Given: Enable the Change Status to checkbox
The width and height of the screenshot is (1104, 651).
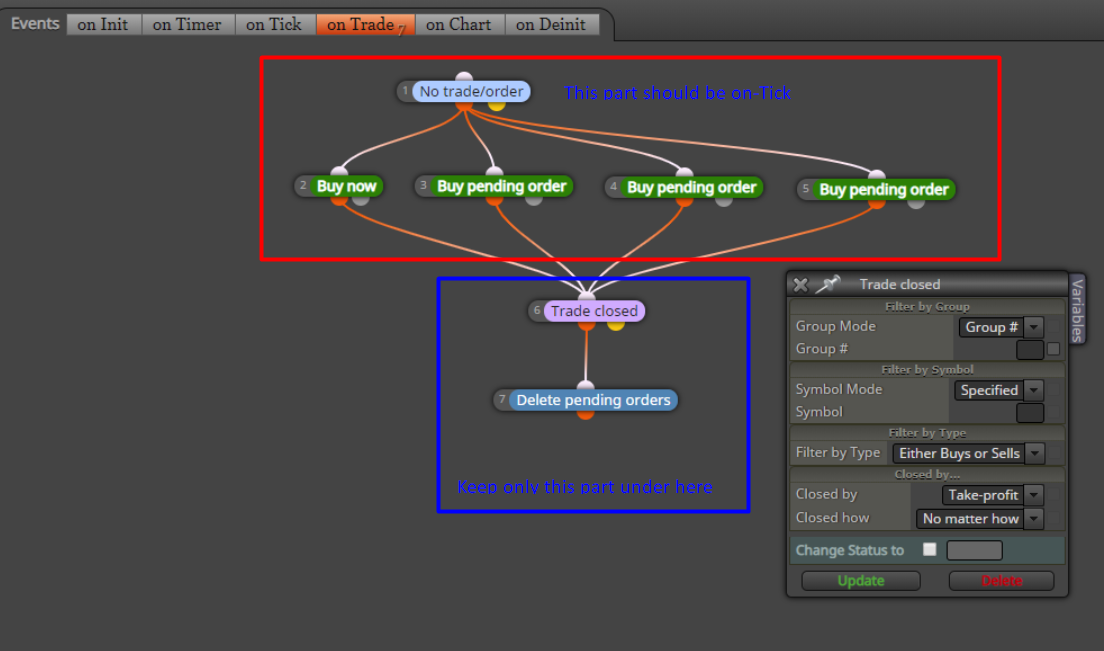Looking at the screenshot, I should point(929,550).
